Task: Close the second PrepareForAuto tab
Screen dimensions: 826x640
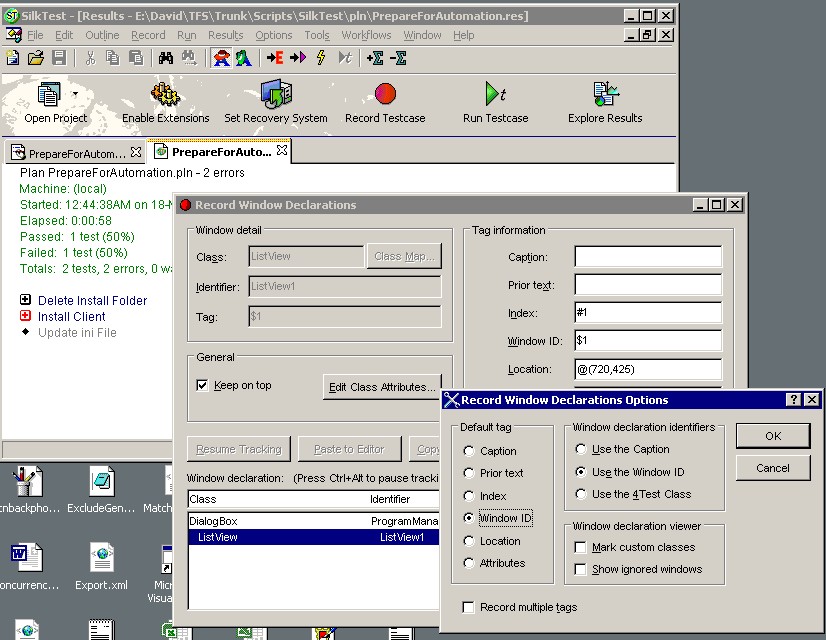Action: [282, 150]
